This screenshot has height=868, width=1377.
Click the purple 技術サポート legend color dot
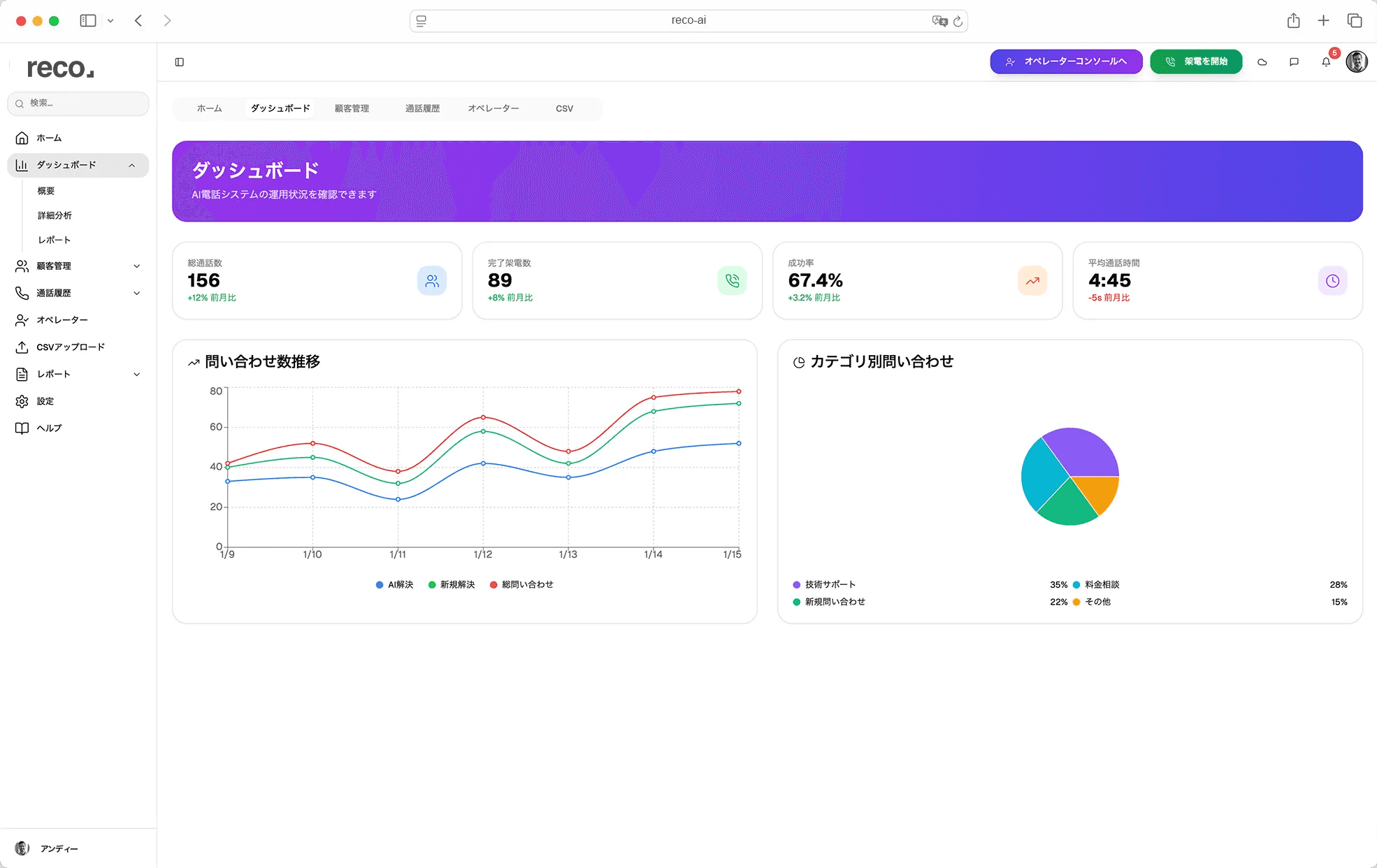click(x=795, y=584)
